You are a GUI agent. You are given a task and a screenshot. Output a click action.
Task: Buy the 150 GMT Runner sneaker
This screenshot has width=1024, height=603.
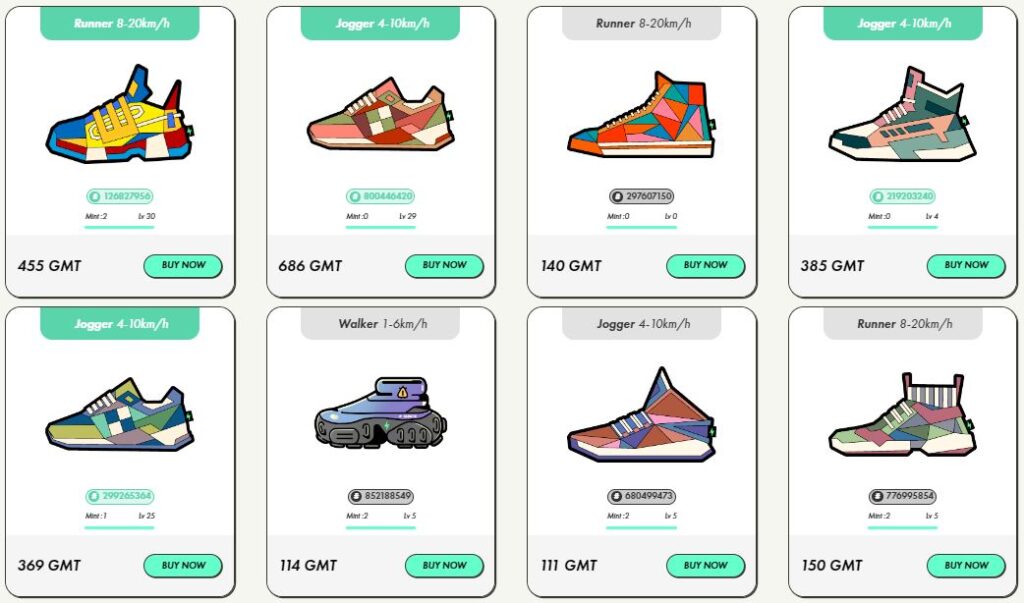(966, 565)
